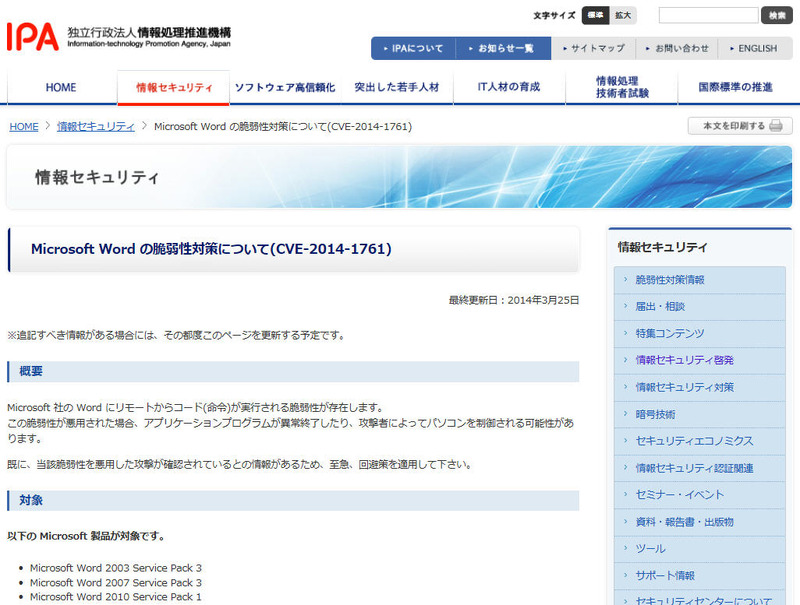This screenshot has width=800, height=605.
Task: Set font size to 拡大
Action: click(623, 16)
